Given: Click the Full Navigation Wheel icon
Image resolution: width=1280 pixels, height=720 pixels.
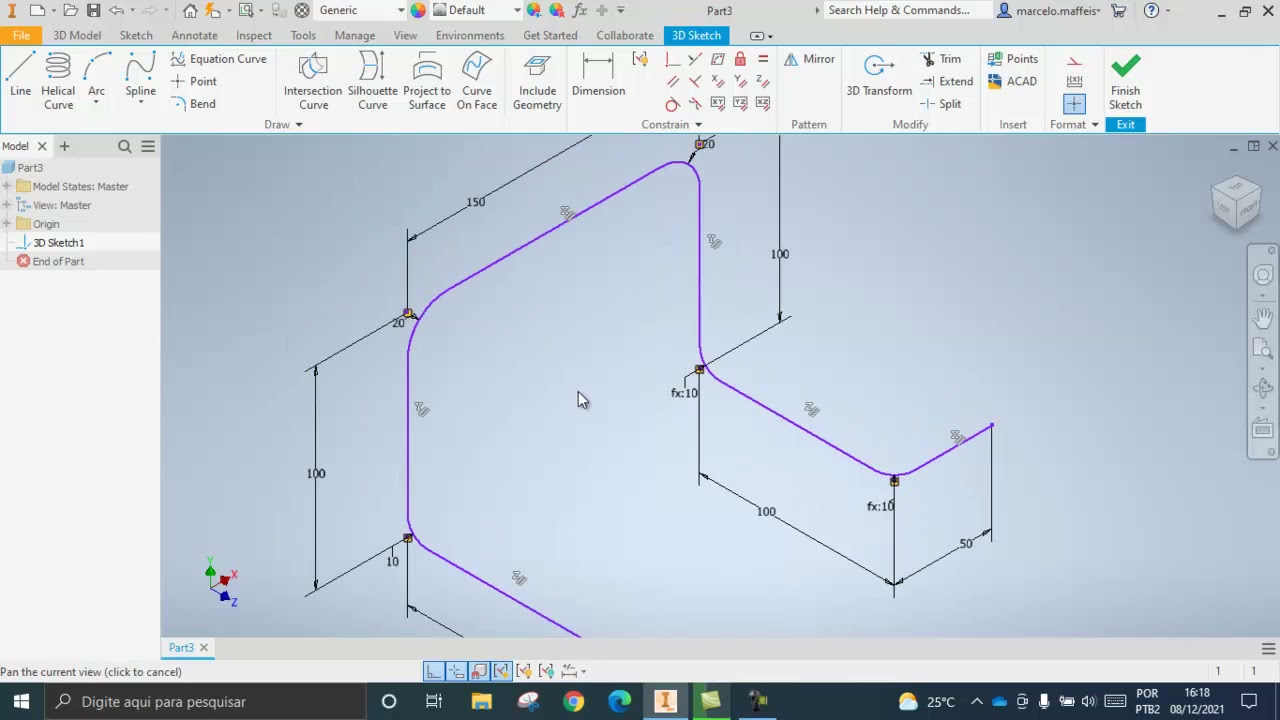Looking at the screenshot, I should pyautogui.click(x=1263, y=276).
